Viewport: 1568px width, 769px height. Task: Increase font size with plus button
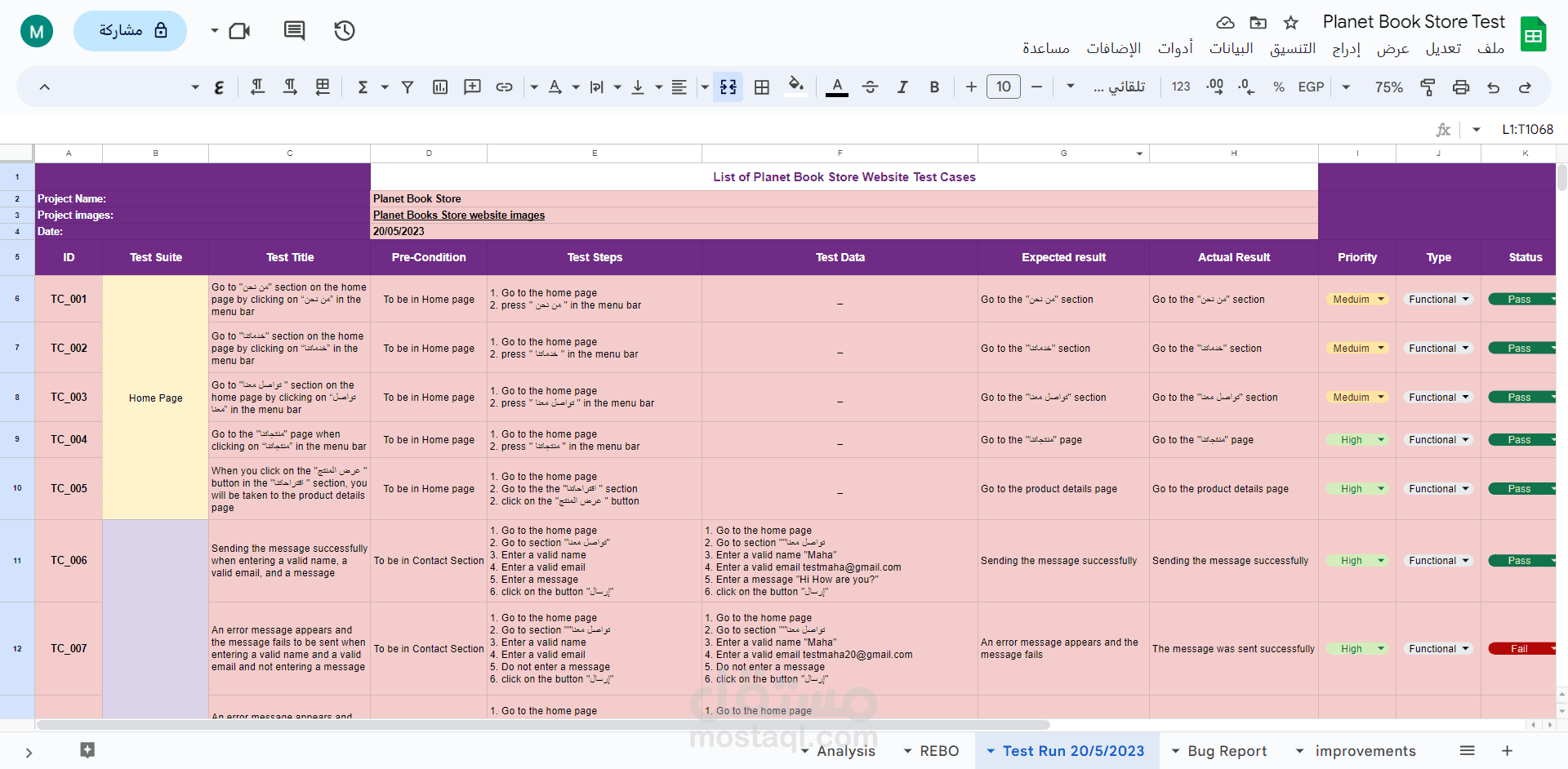971,87
